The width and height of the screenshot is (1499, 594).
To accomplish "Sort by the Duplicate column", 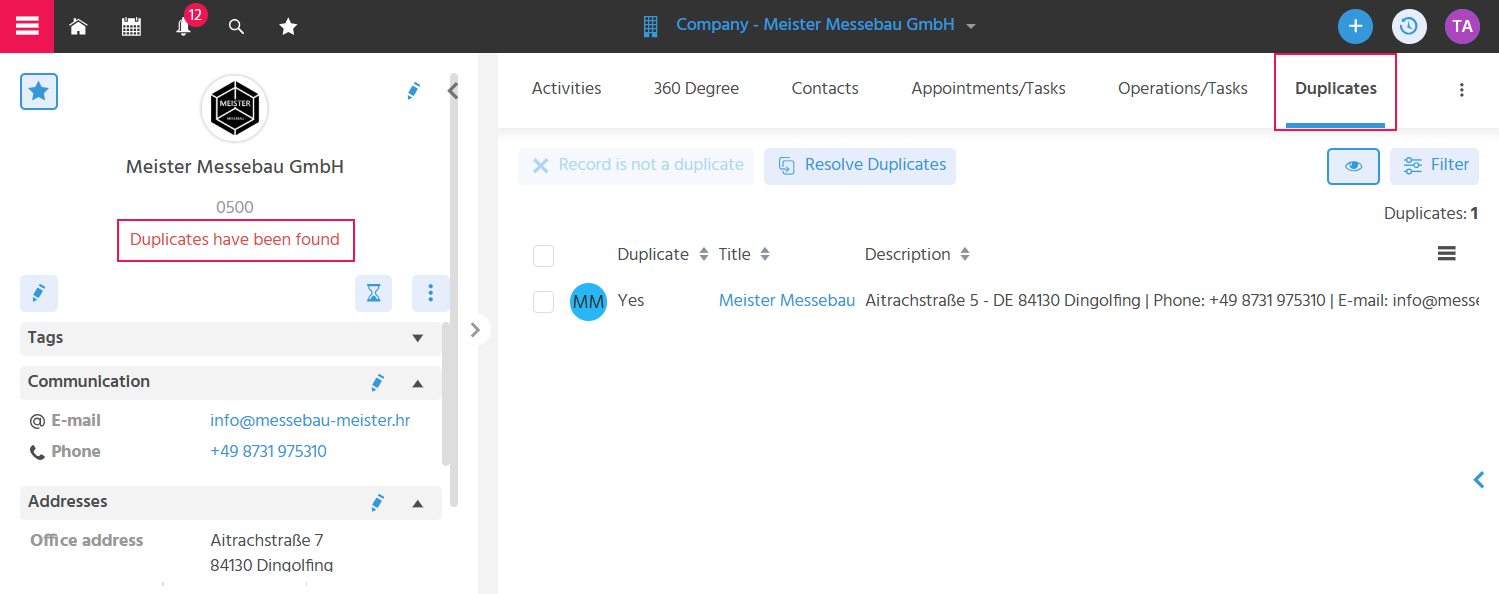I will pyautogui.click(x=663, y=255).
